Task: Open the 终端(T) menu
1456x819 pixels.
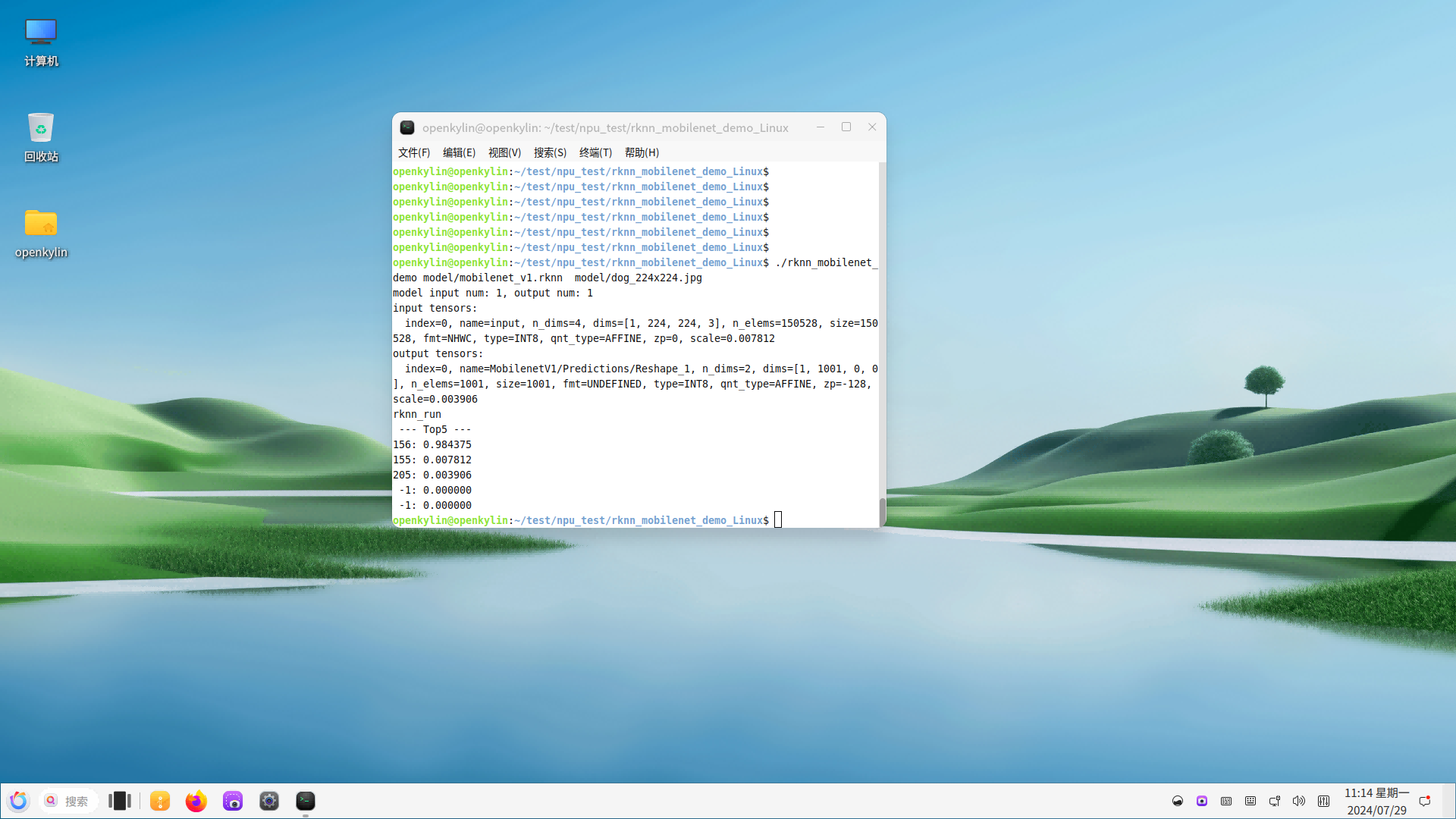Action: coord(595,152)
